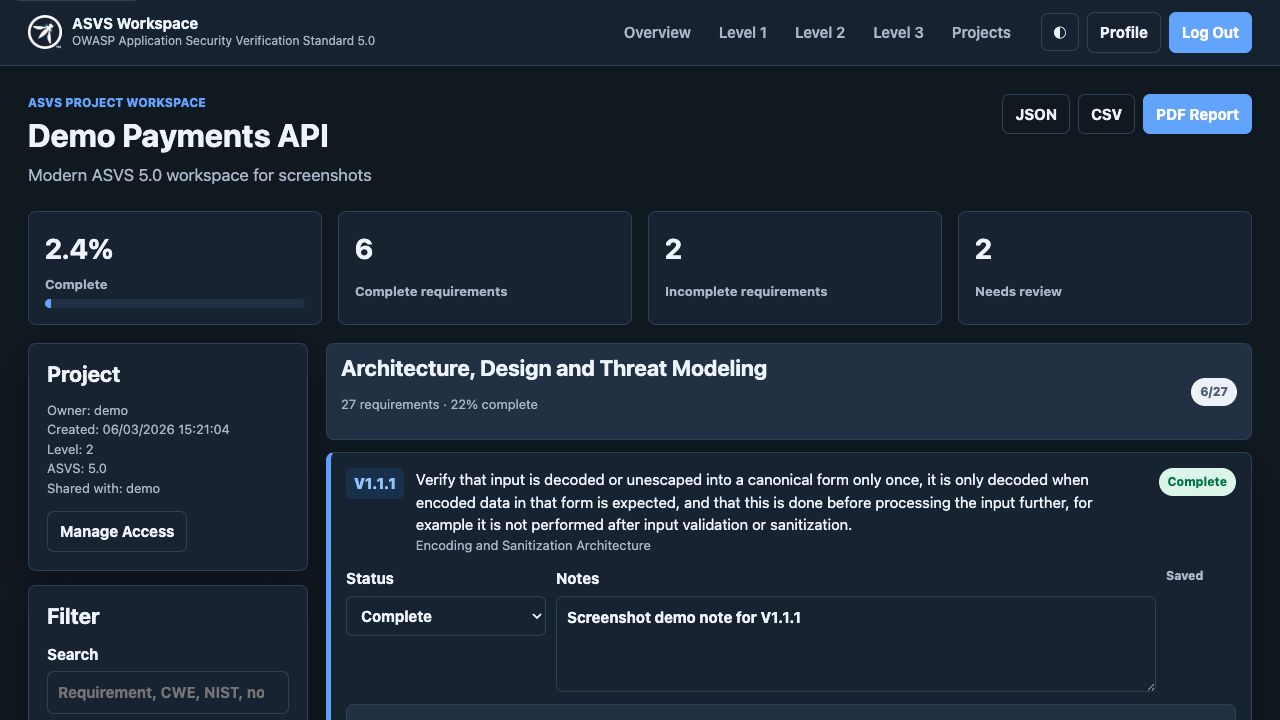The height and width of the screenshot is (720, 1280).
Task: Click the 'Level: 2' project text
Action: click(70, 449)
